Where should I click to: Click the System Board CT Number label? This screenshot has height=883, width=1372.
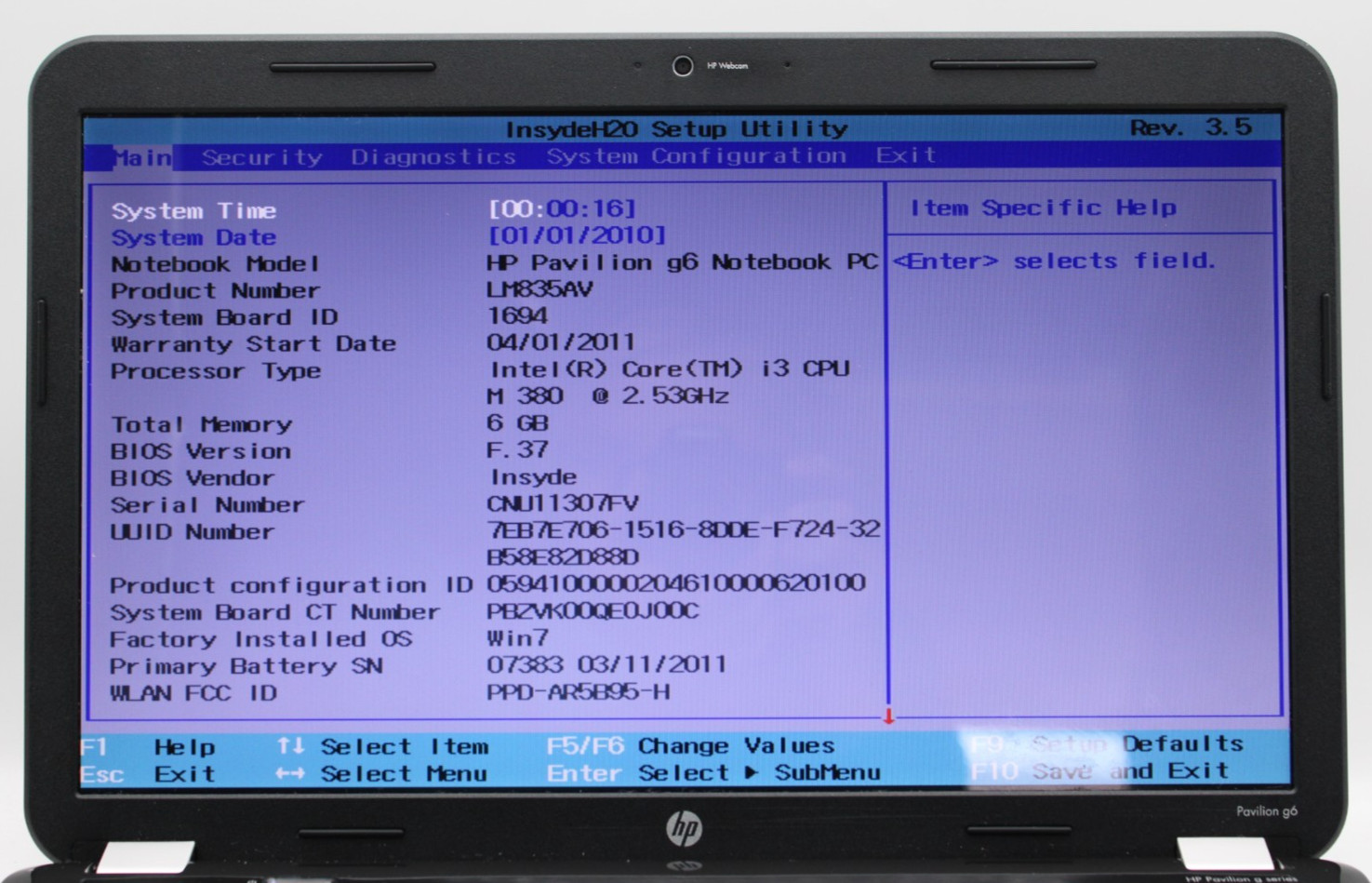(275, 613)
